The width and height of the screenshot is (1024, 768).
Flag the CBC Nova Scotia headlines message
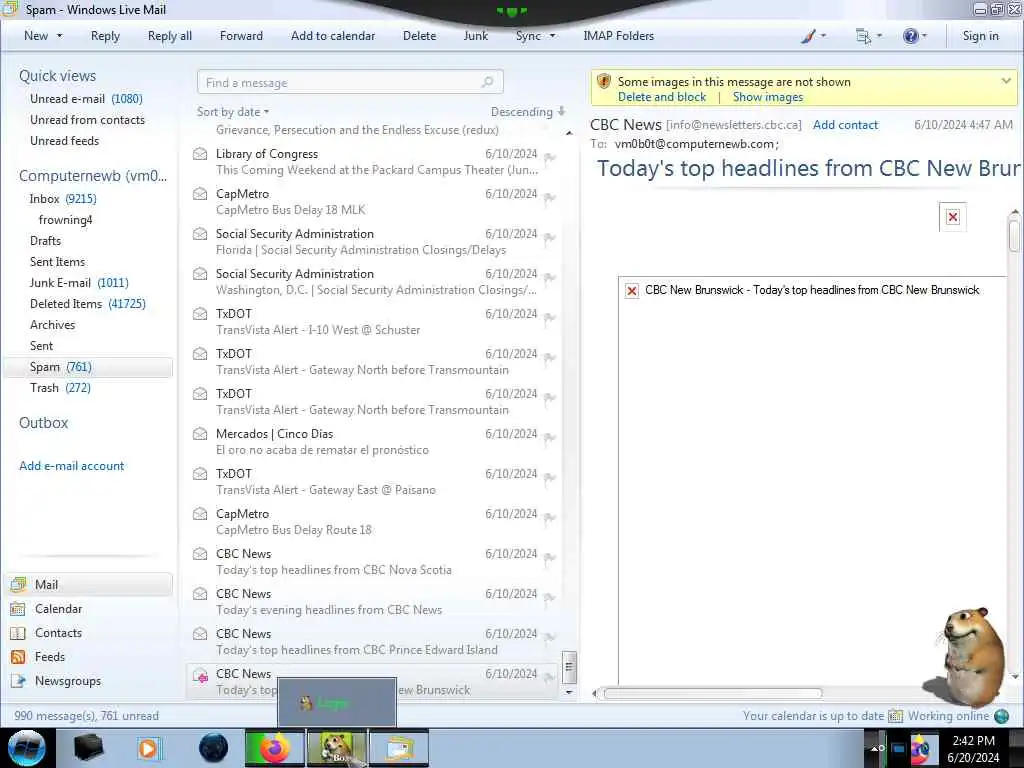click(x=550, y=558)
